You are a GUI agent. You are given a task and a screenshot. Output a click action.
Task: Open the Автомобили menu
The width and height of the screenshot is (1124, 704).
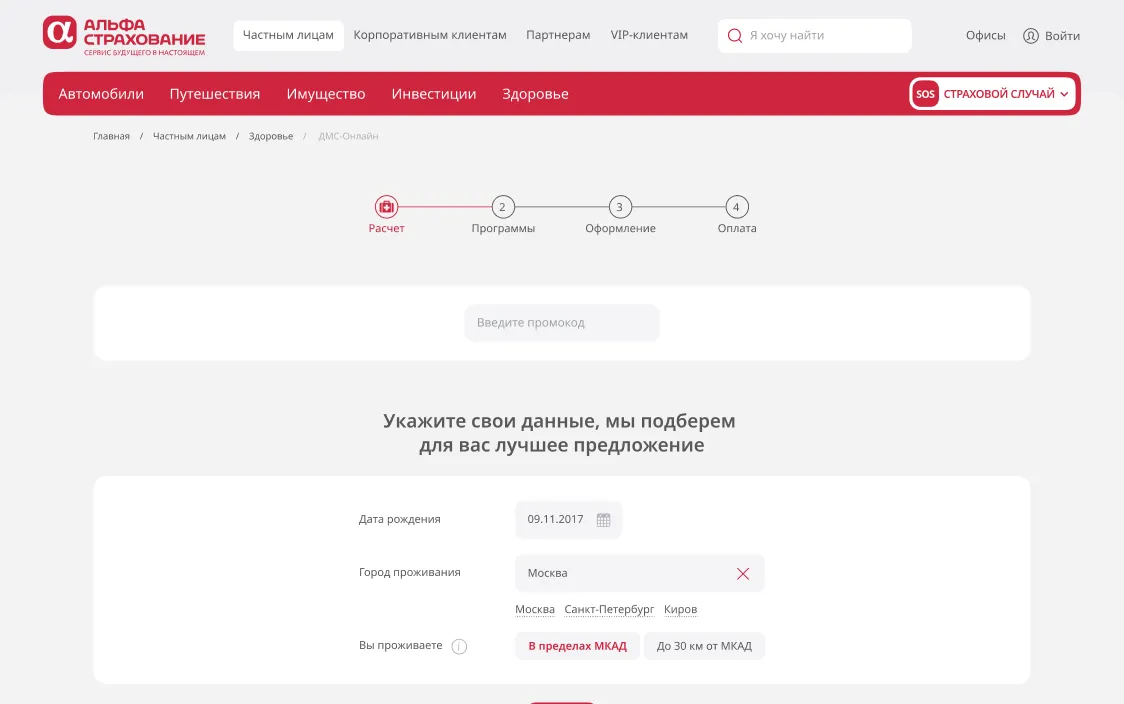click(x=101, y=94)
